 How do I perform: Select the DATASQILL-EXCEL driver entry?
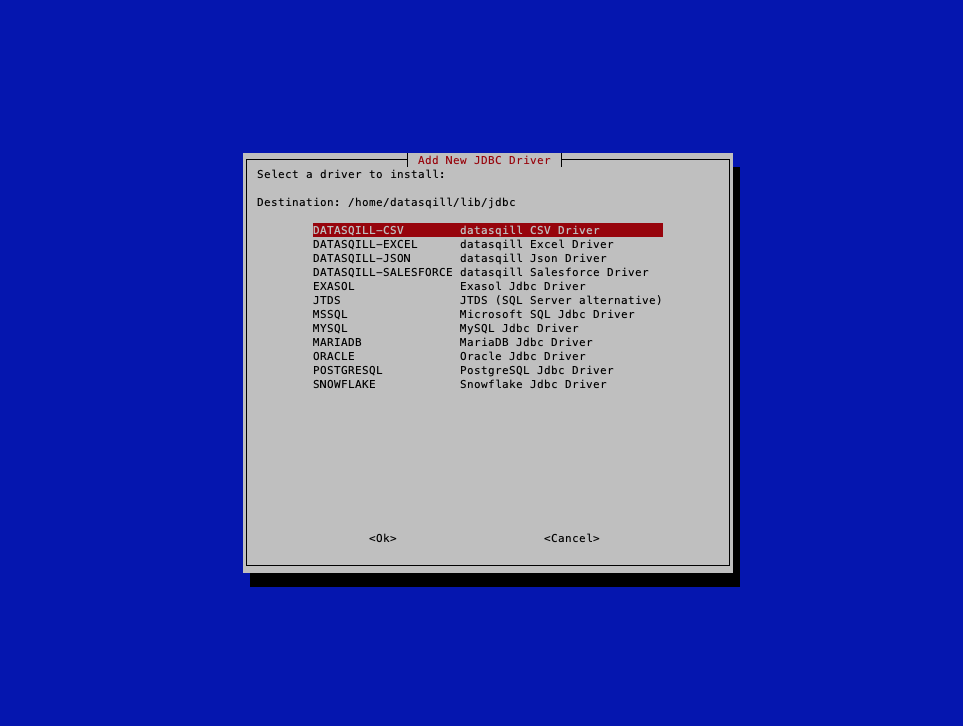(x=364, y=243)
